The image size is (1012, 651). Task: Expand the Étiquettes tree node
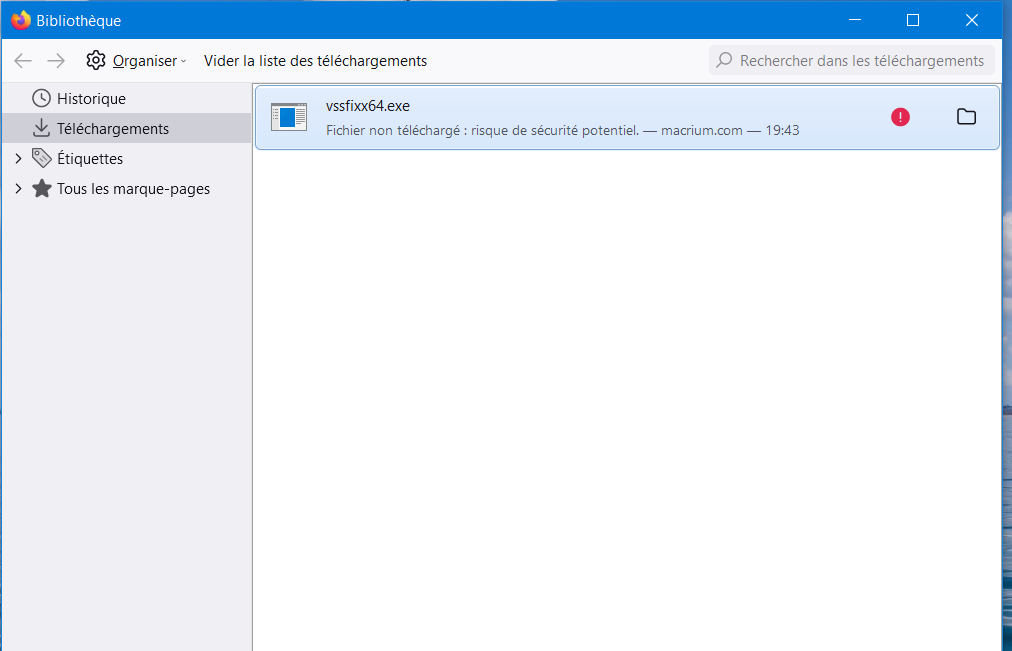pyautogui.click(x=18, y=158)
